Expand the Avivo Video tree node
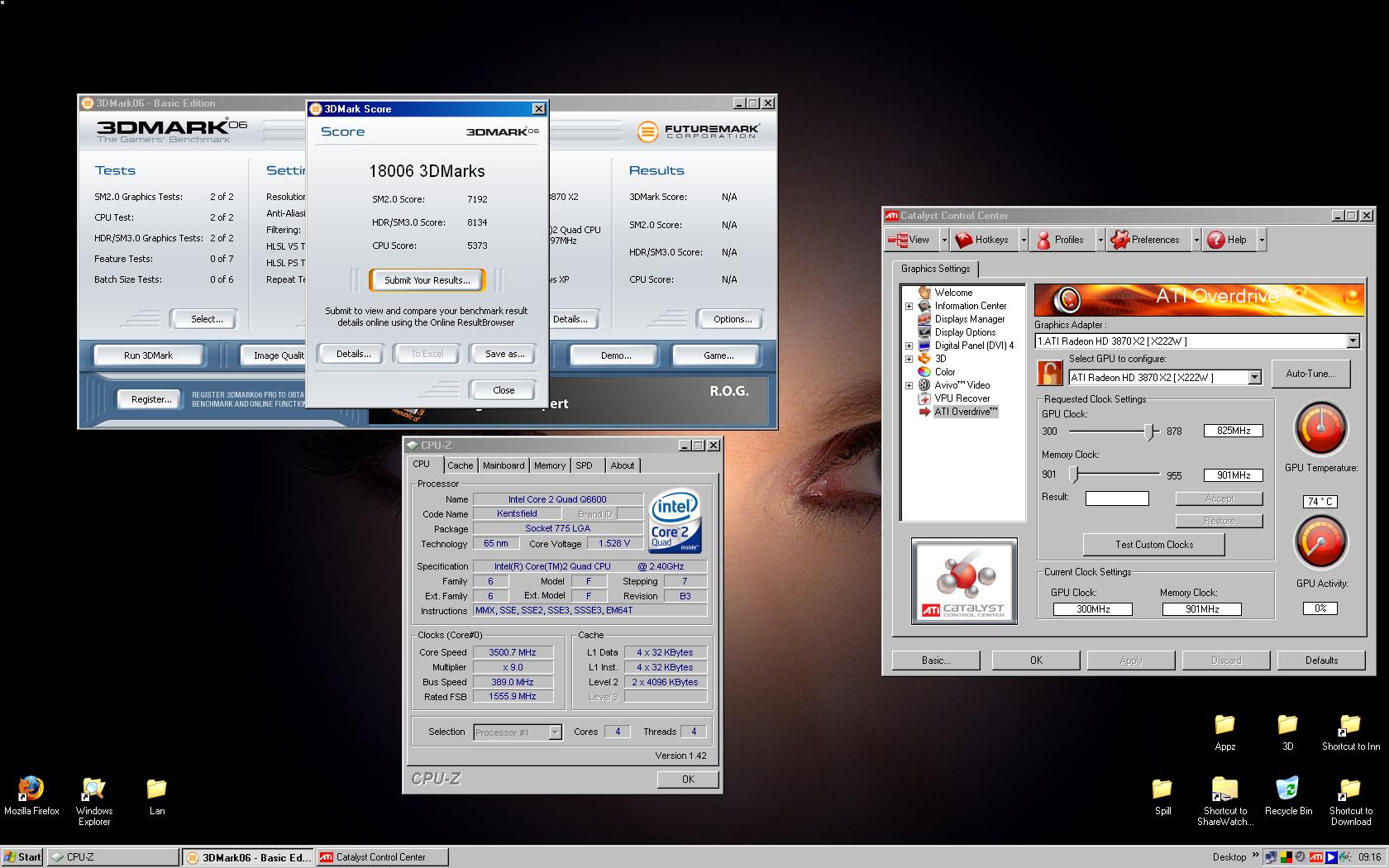This screenshot has width=1389, height=868. [x=909, y=385]
